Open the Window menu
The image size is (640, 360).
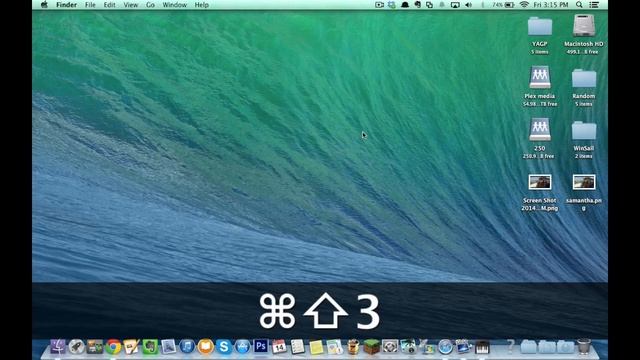(174, 5)
